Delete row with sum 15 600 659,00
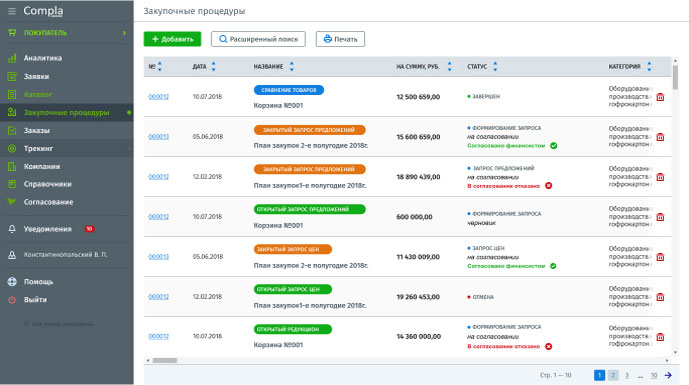Screen dimensions: 689x385 point(660,137)
